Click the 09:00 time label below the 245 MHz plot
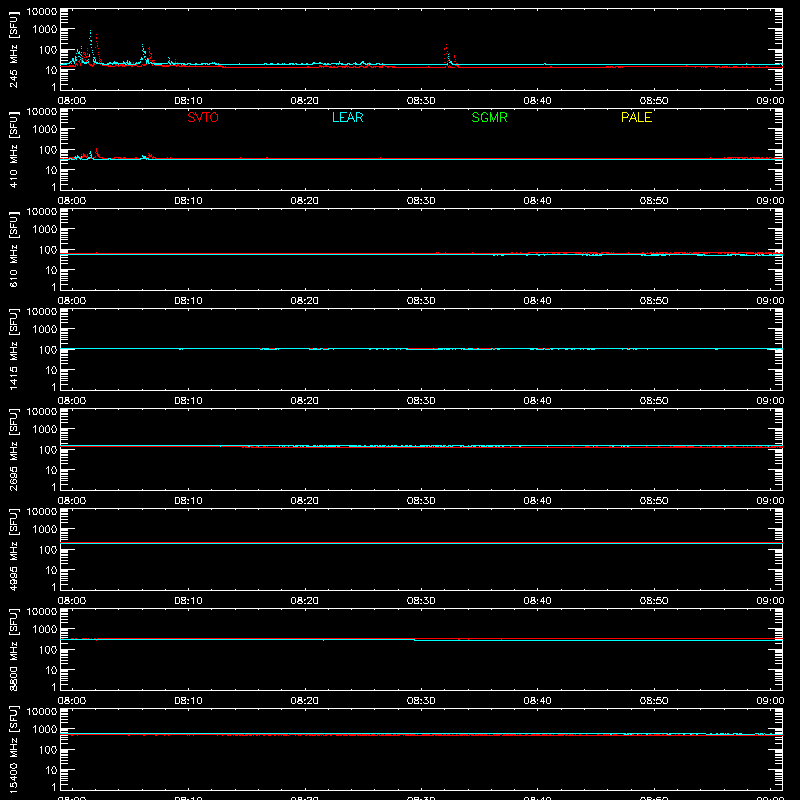This screenshot has width=800, height=800. (x=770, y=101)
